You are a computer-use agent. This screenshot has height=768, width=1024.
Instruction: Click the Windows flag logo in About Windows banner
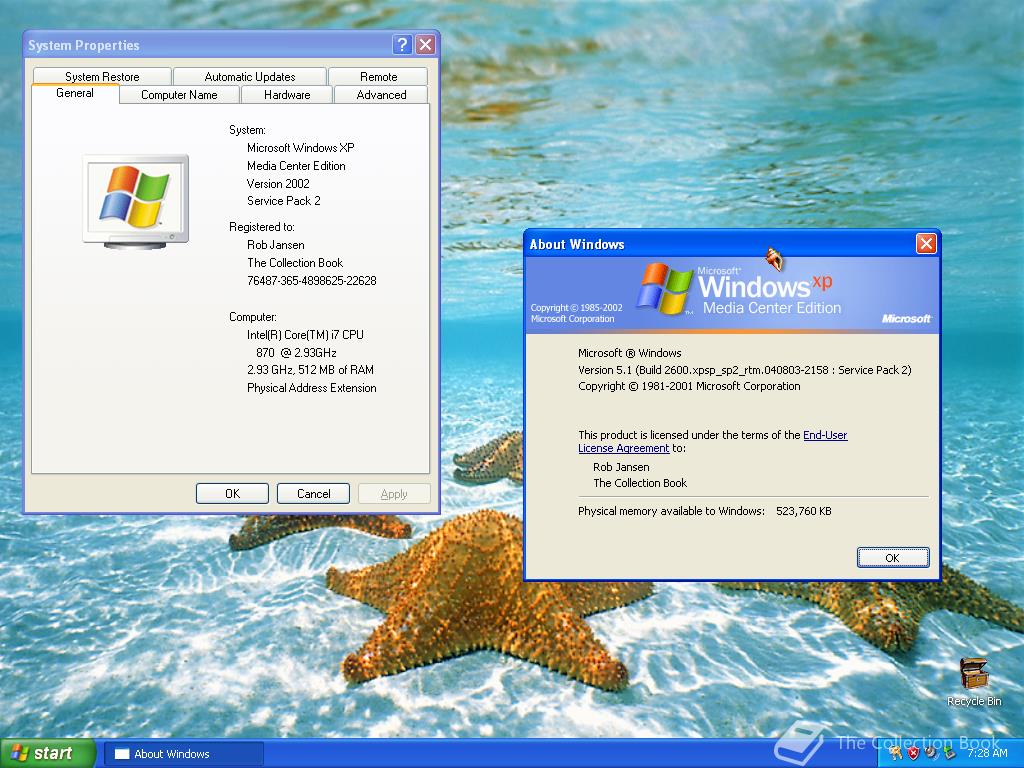pyautogui.click(x=664, y=288)
